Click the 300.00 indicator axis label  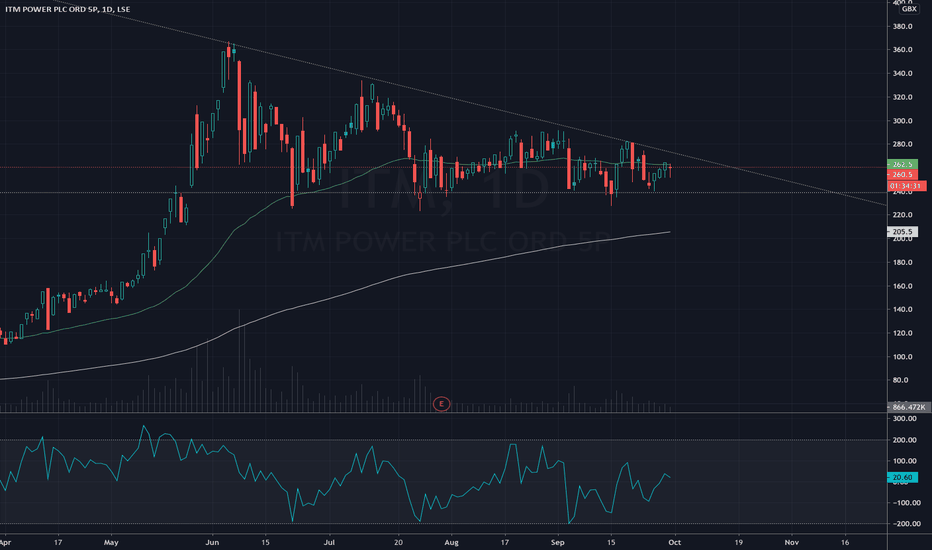click(904, 419)
